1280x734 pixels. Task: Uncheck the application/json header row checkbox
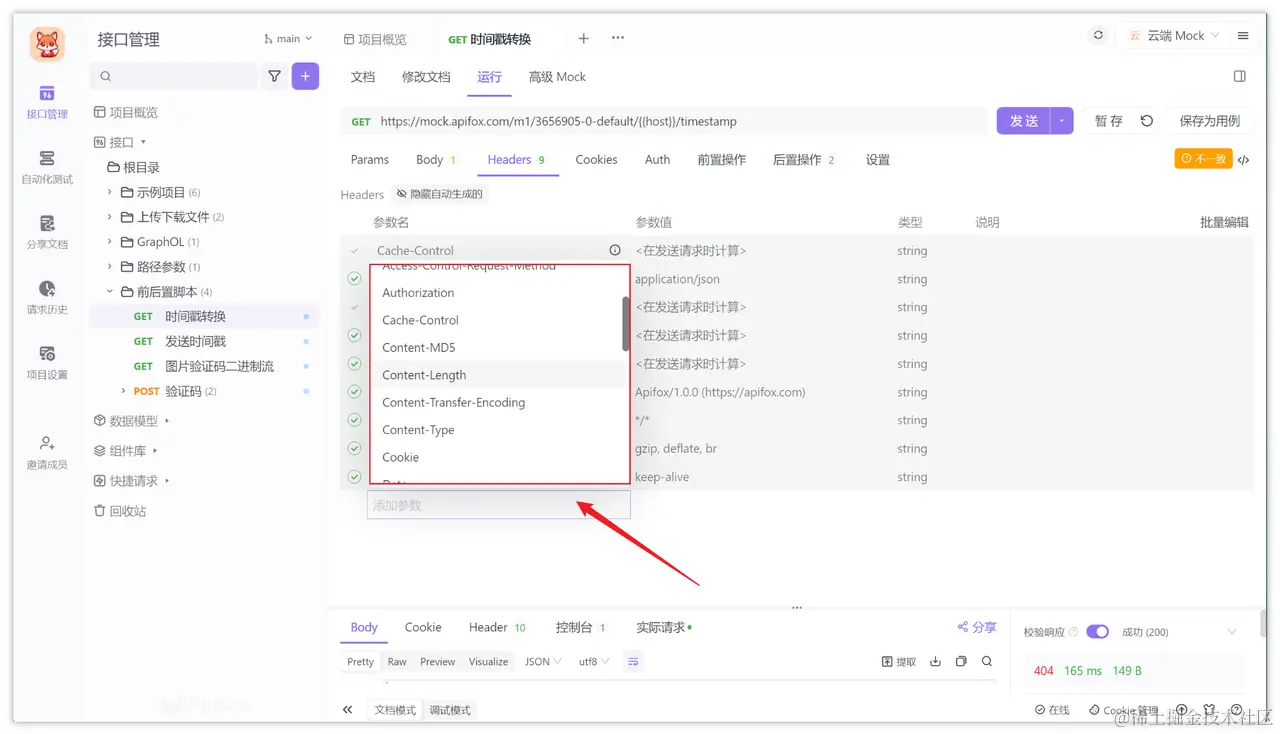354,279
